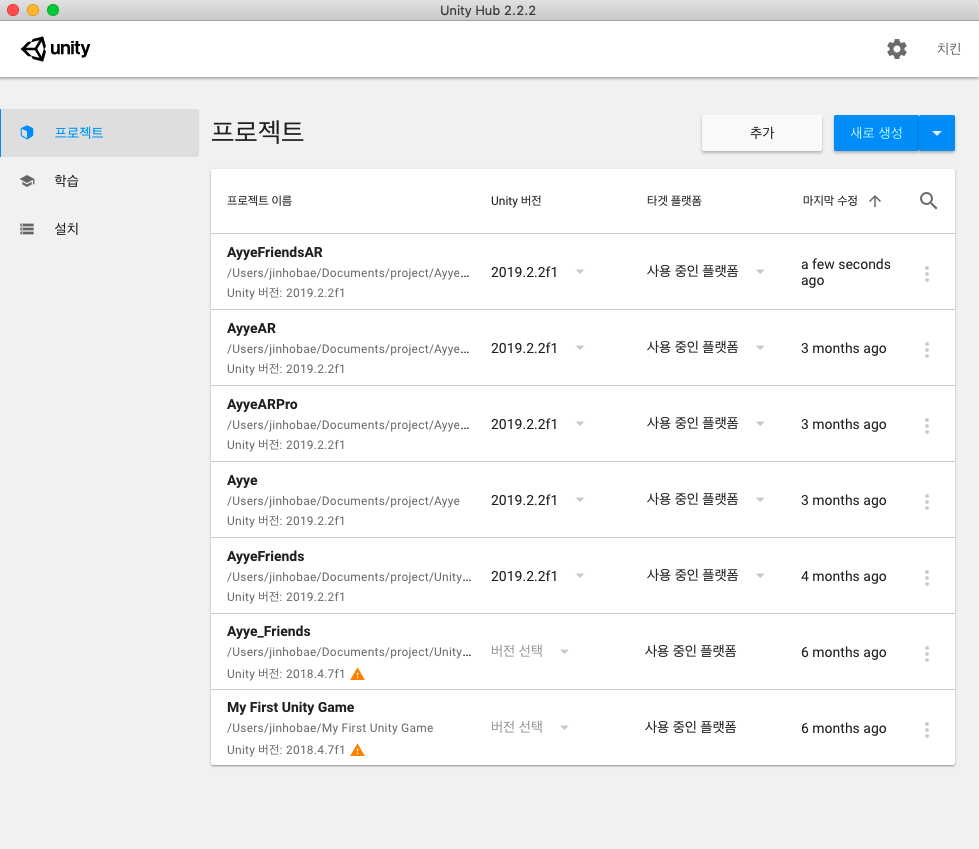The width and height of the screenshot is (979, 849).
Task: Click the 새로 생성 button
Action: point(876,133)
